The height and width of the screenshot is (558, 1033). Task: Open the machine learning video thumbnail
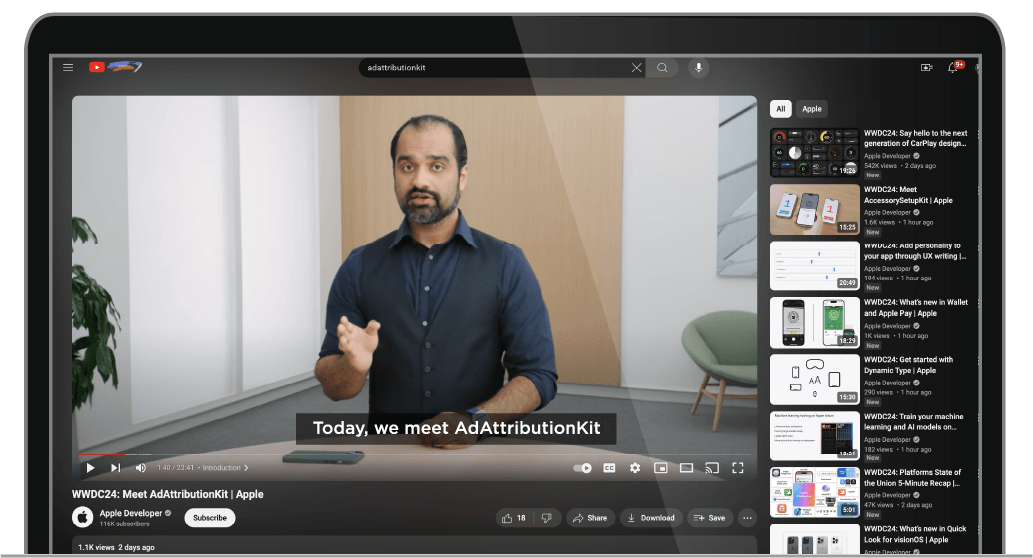pos(815,435)
